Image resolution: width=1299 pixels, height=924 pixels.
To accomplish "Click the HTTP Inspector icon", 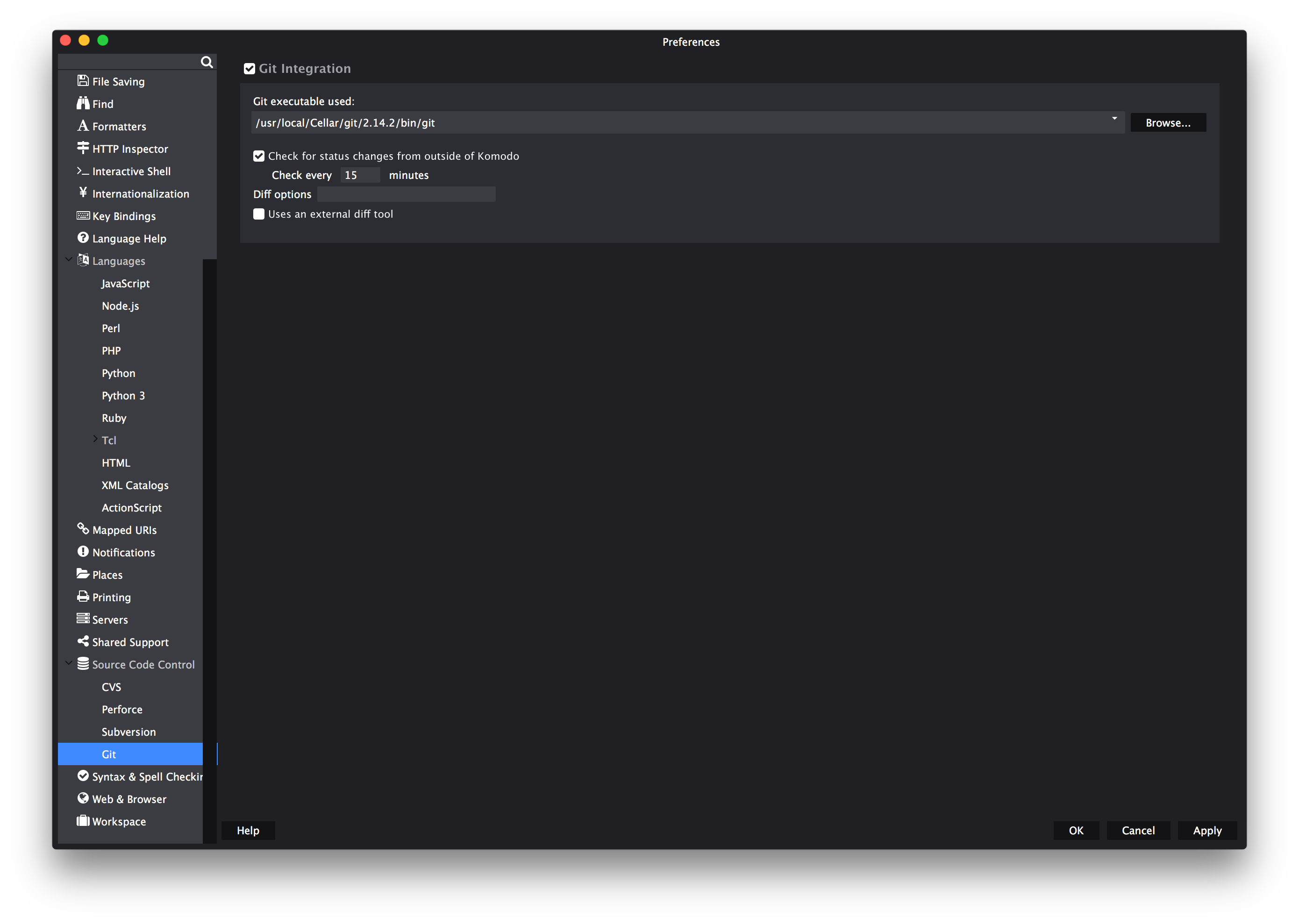I will (83, 148).
